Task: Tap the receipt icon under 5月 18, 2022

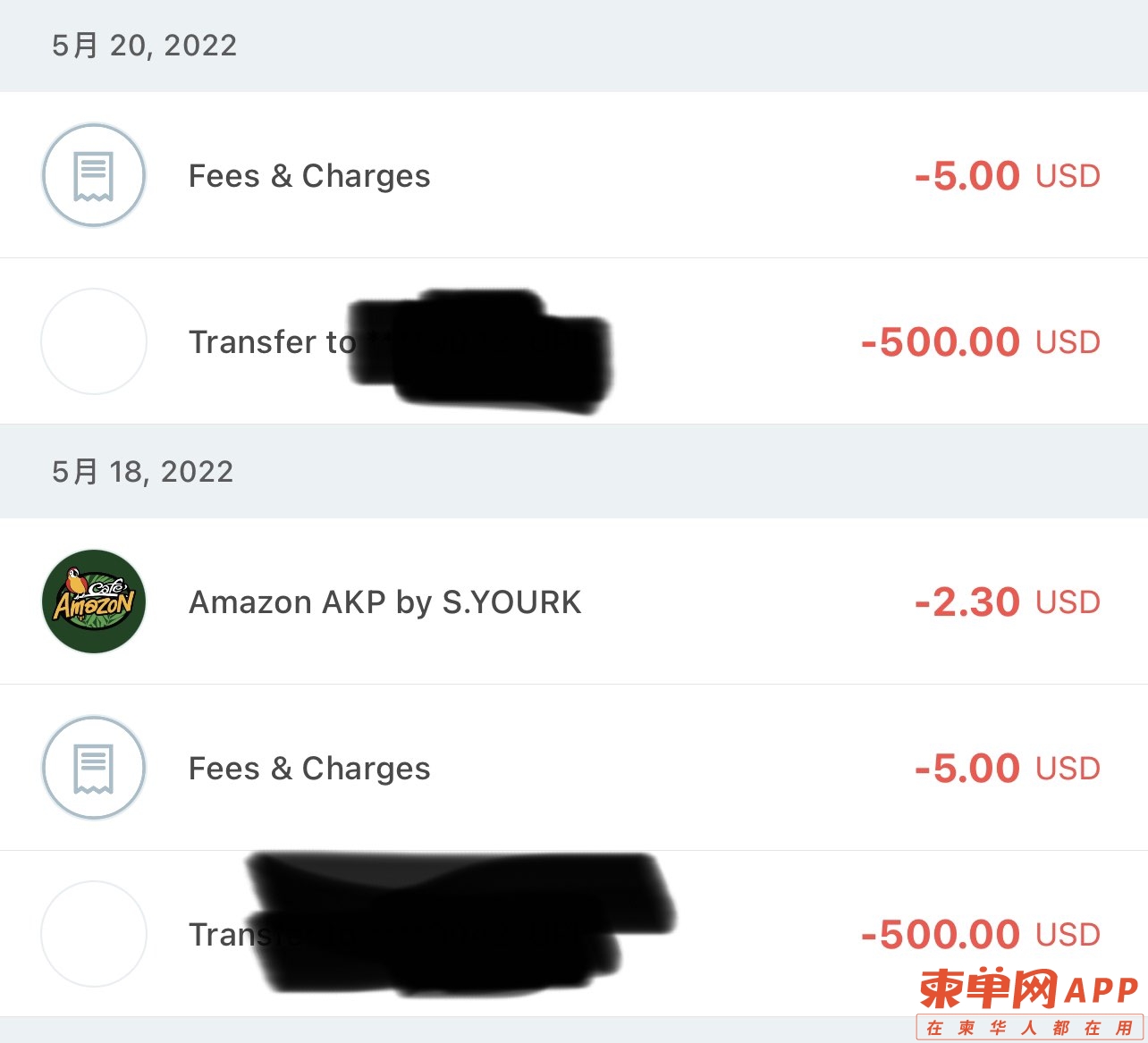Action: (x=94, y=768)
